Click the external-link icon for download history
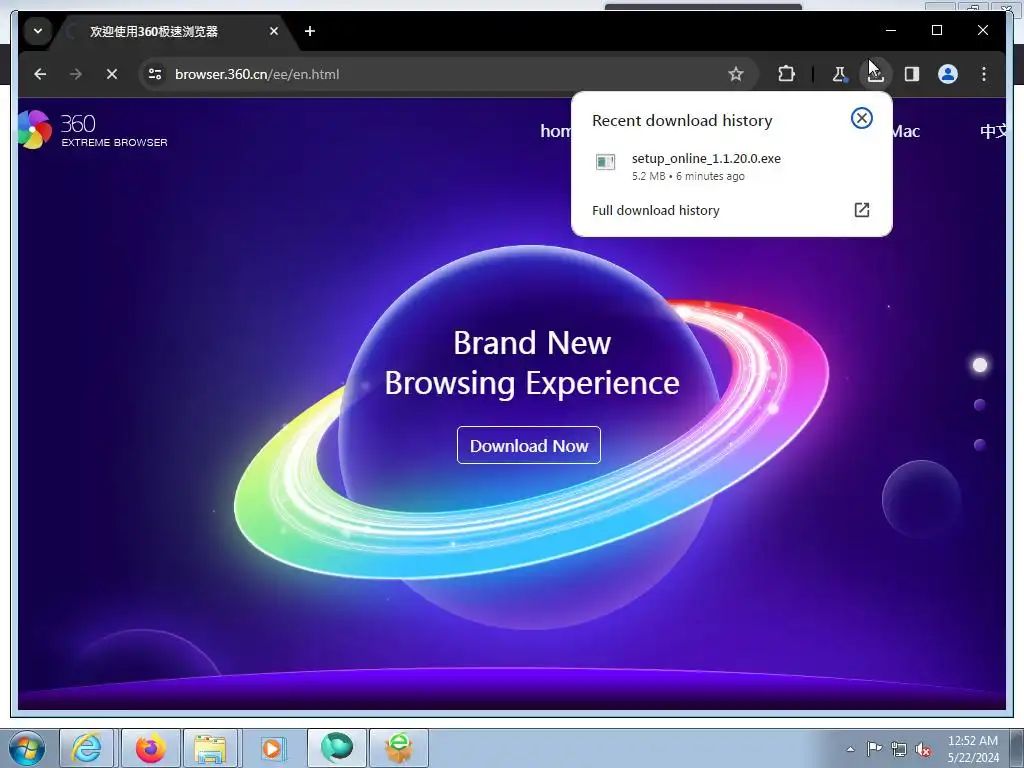 [861, 210]
